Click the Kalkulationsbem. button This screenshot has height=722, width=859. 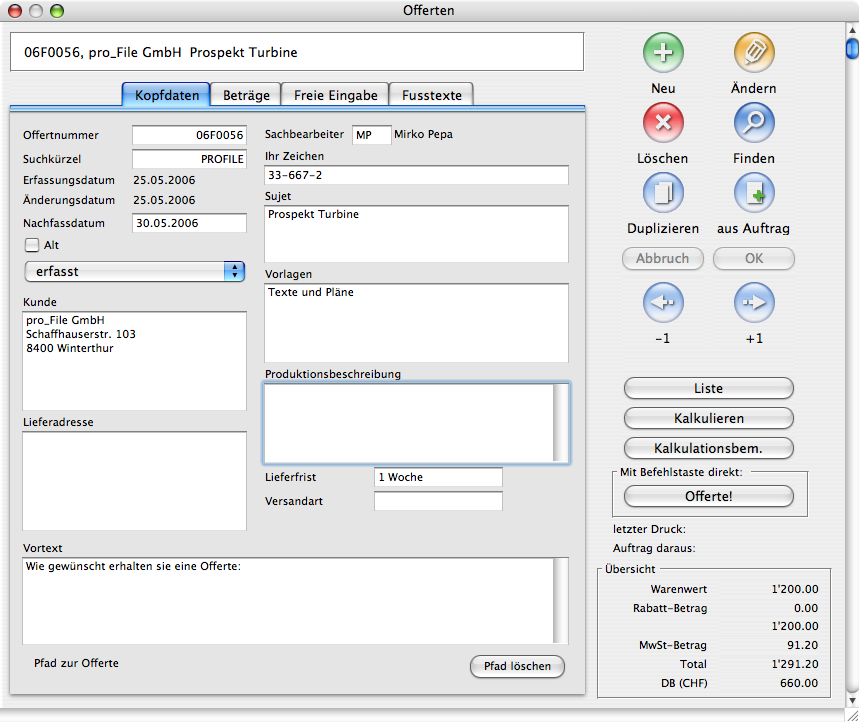pos(708,448)
